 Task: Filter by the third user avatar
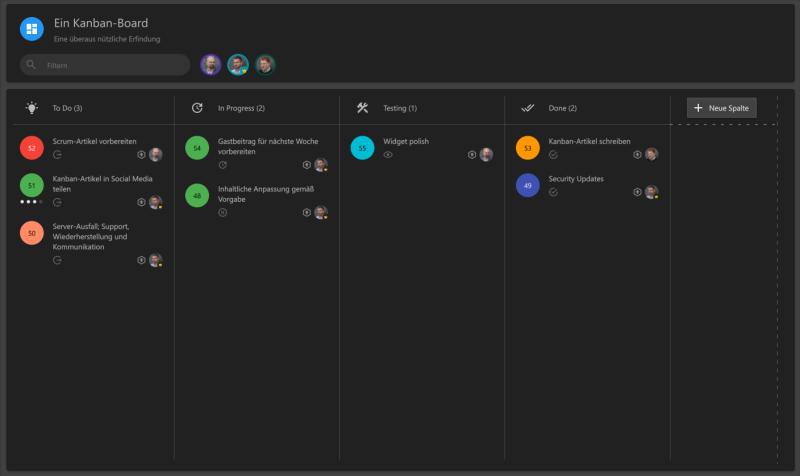(265, 65)
